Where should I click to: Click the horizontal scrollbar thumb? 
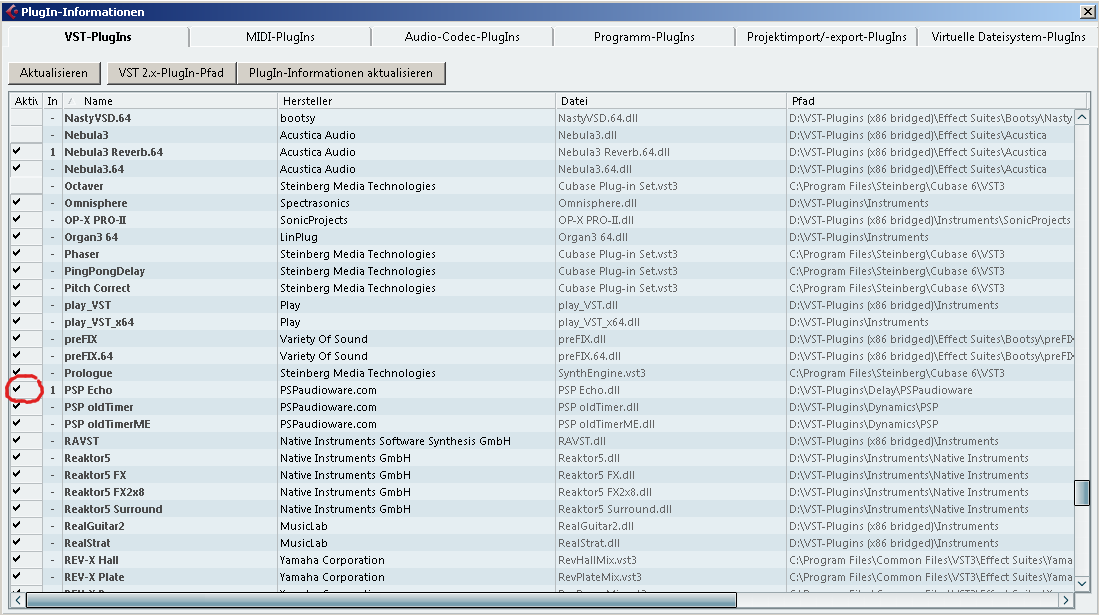click(381, 600)
